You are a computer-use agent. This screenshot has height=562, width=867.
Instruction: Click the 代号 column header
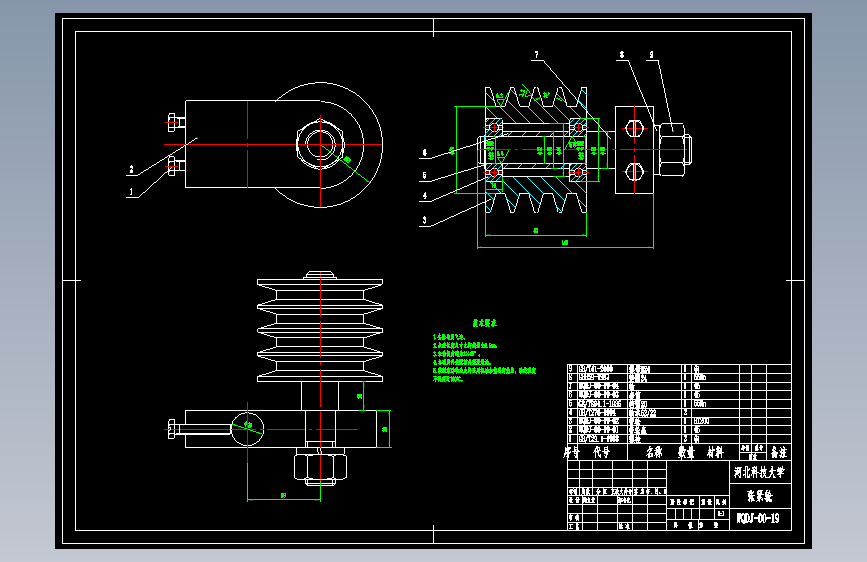tap(602, 452)
